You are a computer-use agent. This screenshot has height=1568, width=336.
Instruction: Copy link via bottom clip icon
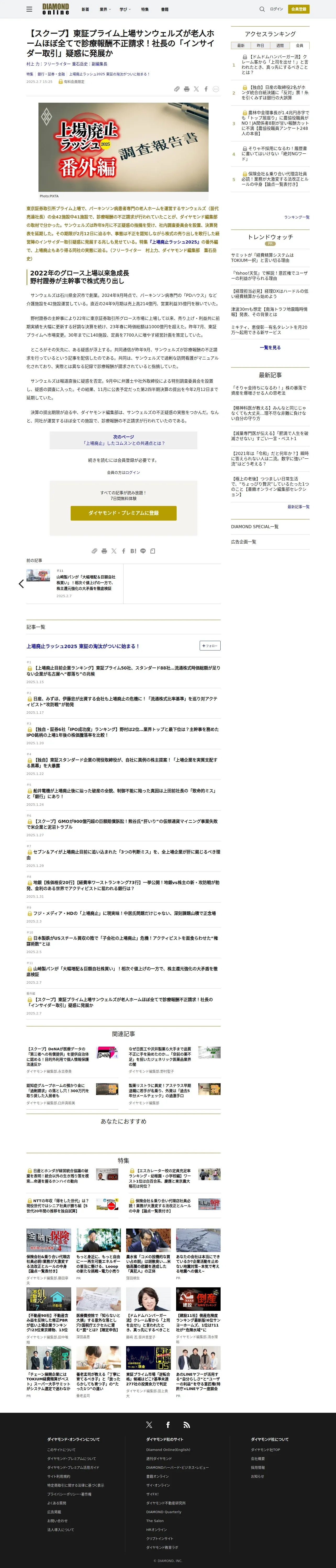click(x=94, y=551)
